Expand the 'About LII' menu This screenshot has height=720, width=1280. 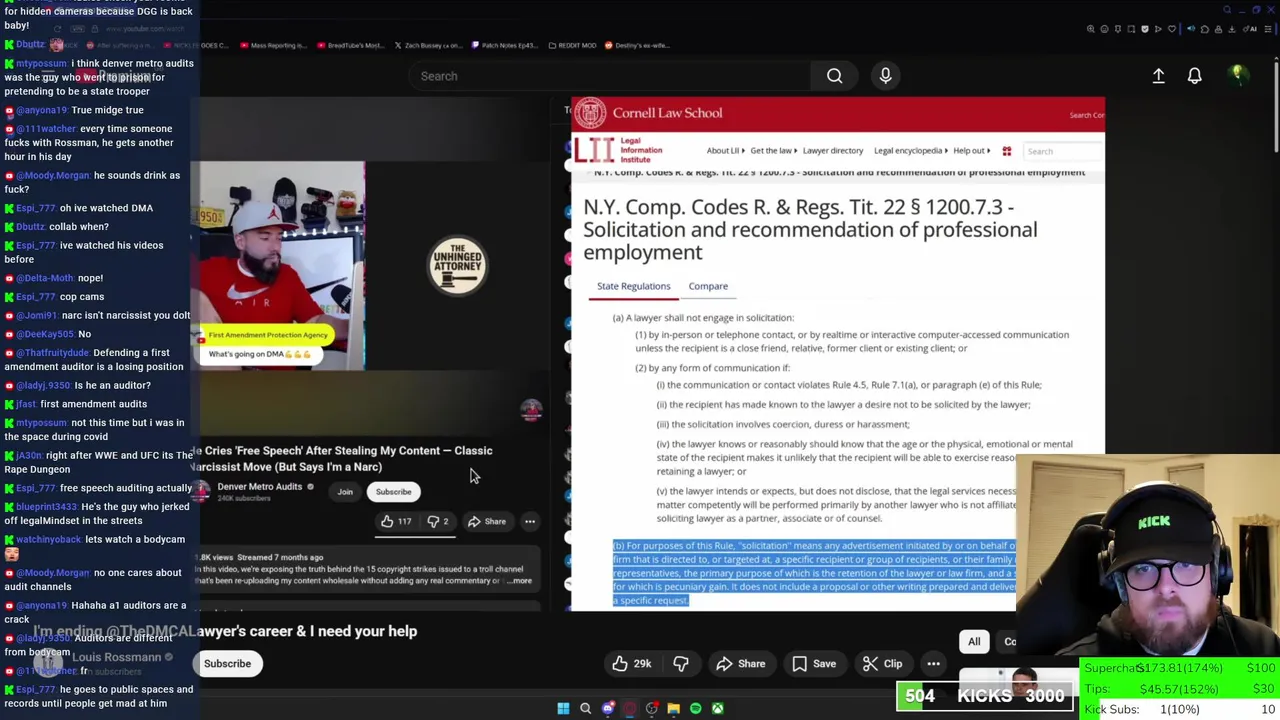click(725, 151)
